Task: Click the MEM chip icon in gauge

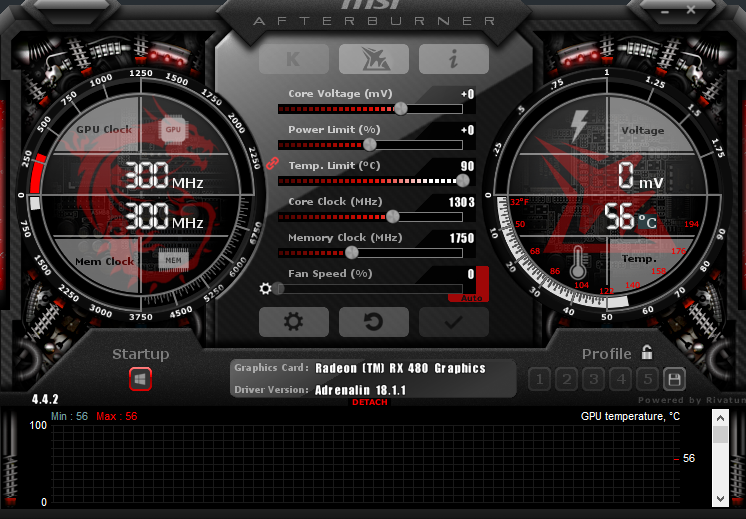Action: (x=173, y=260)
